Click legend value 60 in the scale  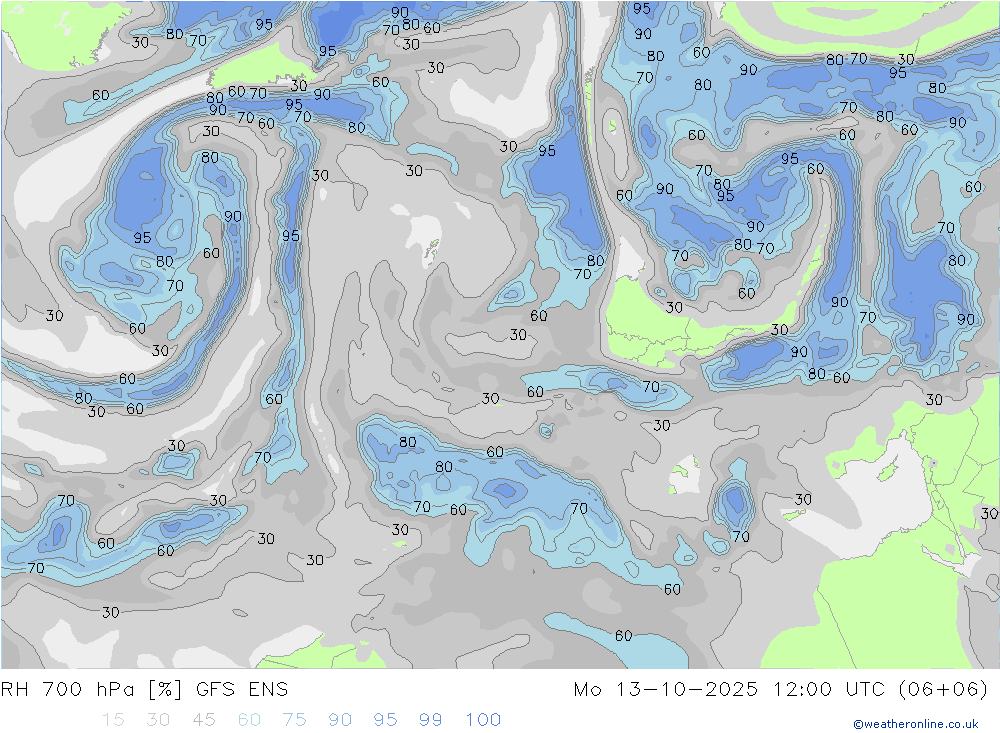pos(249,720)
